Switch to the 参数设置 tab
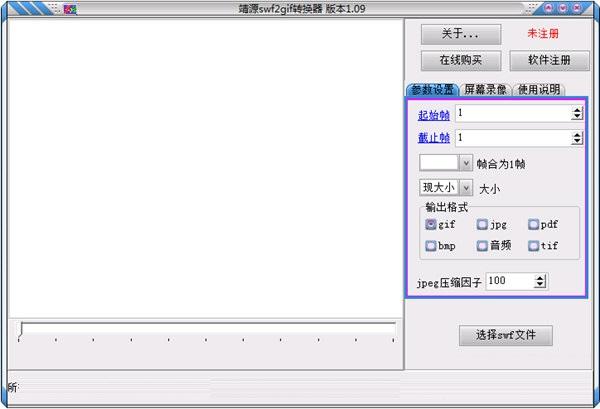This screenshot has height=409, width=600. [432, 90]
